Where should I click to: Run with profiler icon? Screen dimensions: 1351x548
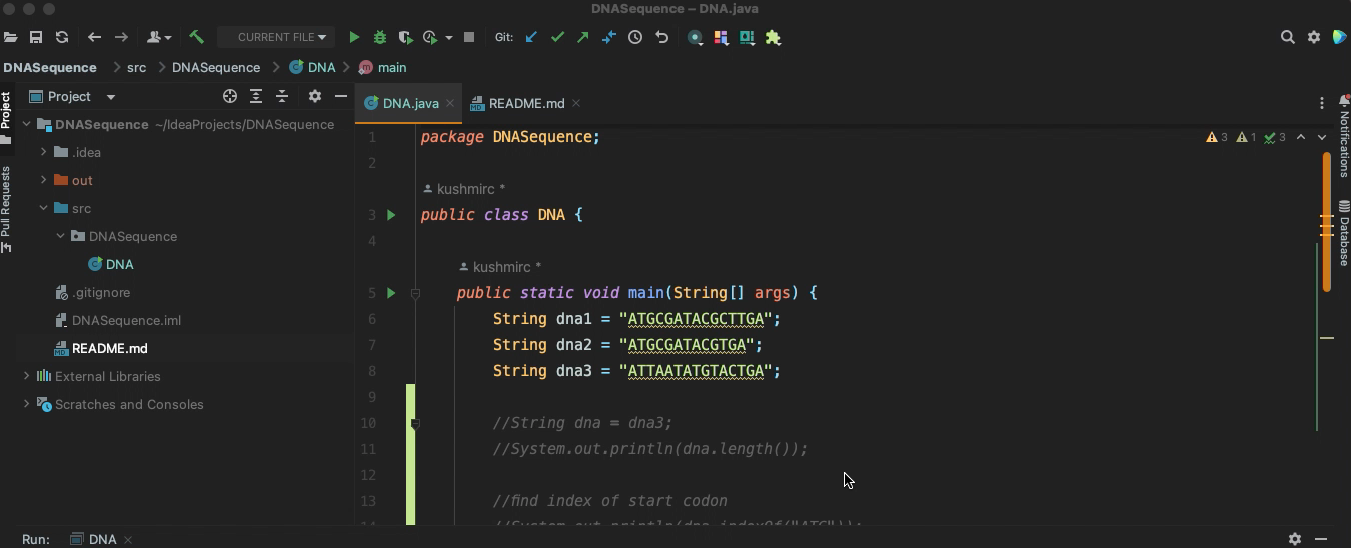(430, 37)
